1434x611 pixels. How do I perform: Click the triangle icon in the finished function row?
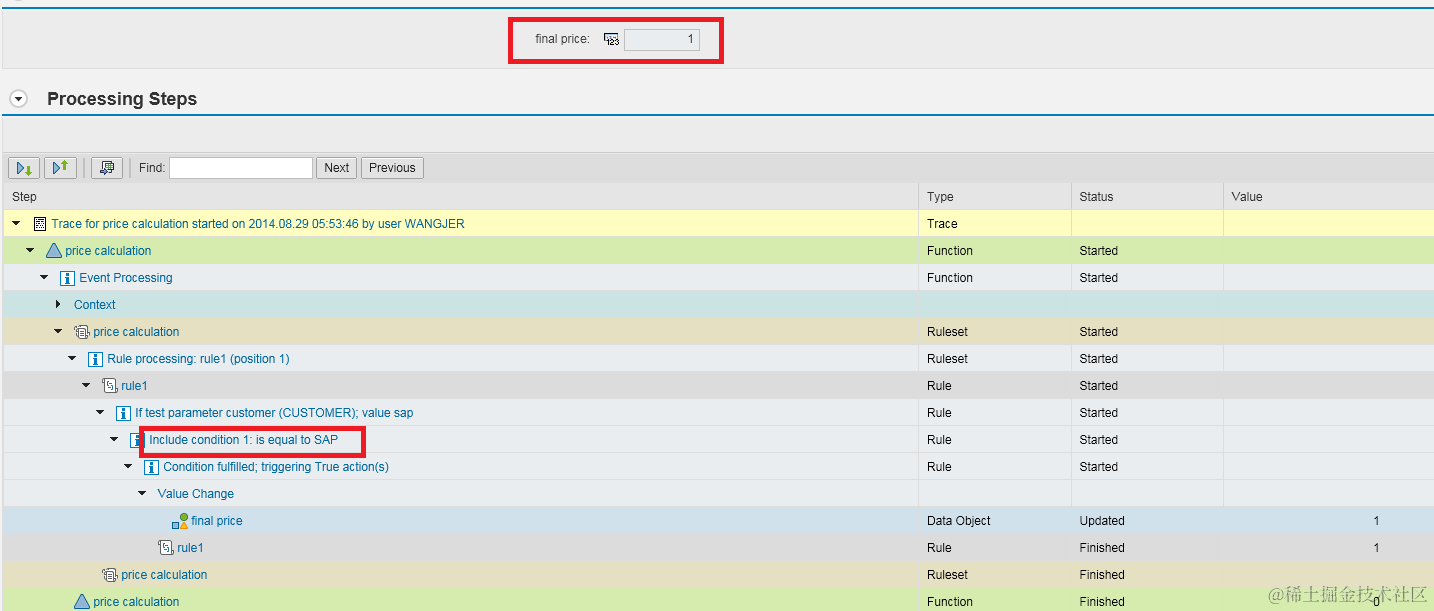(x=82, y=602)
